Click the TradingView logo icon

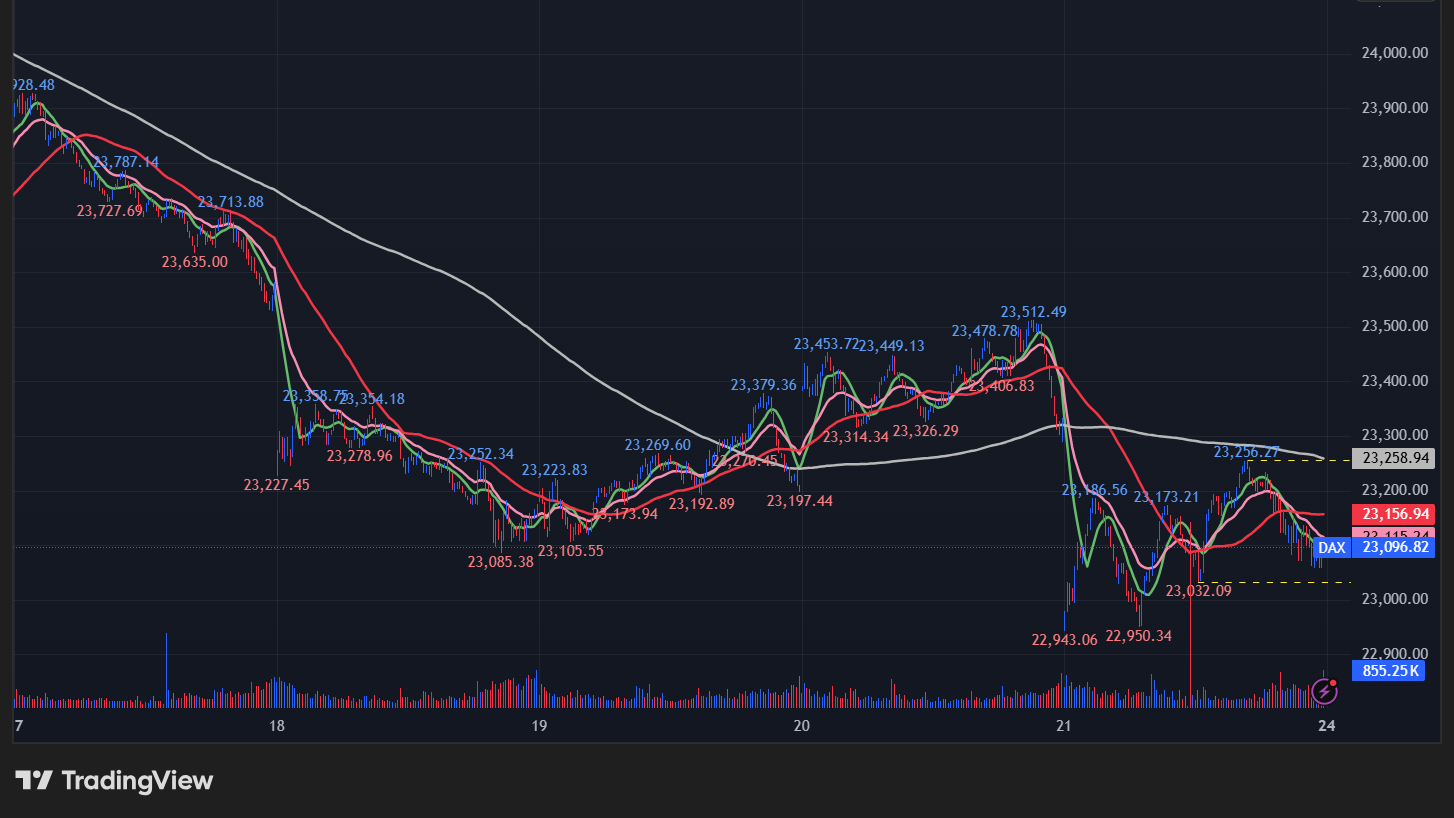33,780
